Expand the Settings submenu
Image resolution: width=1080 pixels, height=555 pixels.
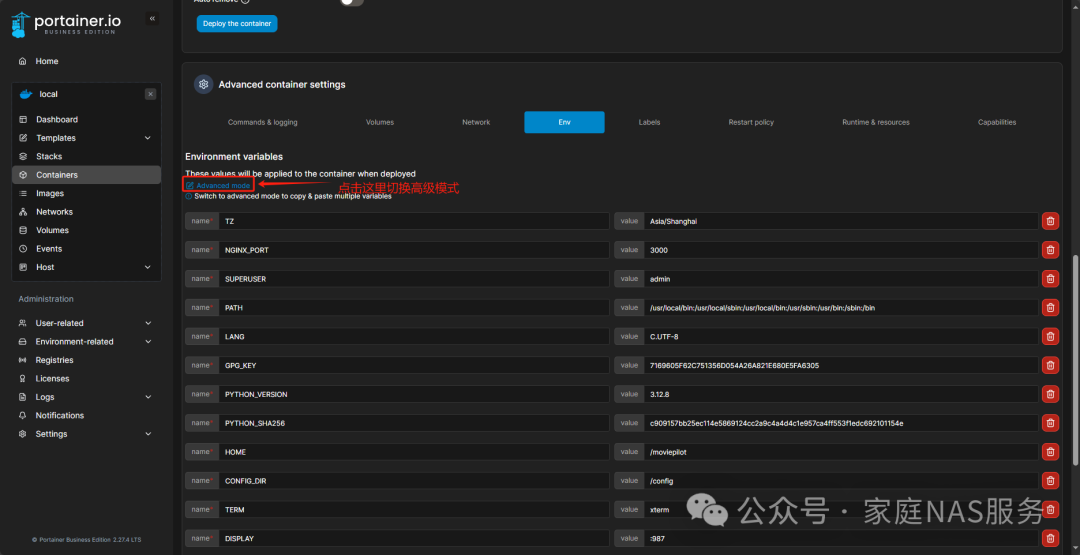(148, 434)
